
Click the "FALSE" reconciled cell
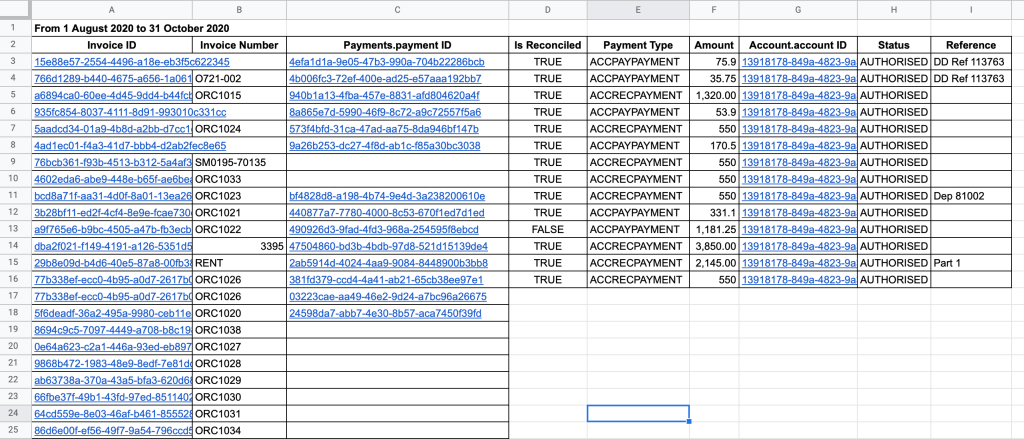pyautogui.click(x=548, y=230)
